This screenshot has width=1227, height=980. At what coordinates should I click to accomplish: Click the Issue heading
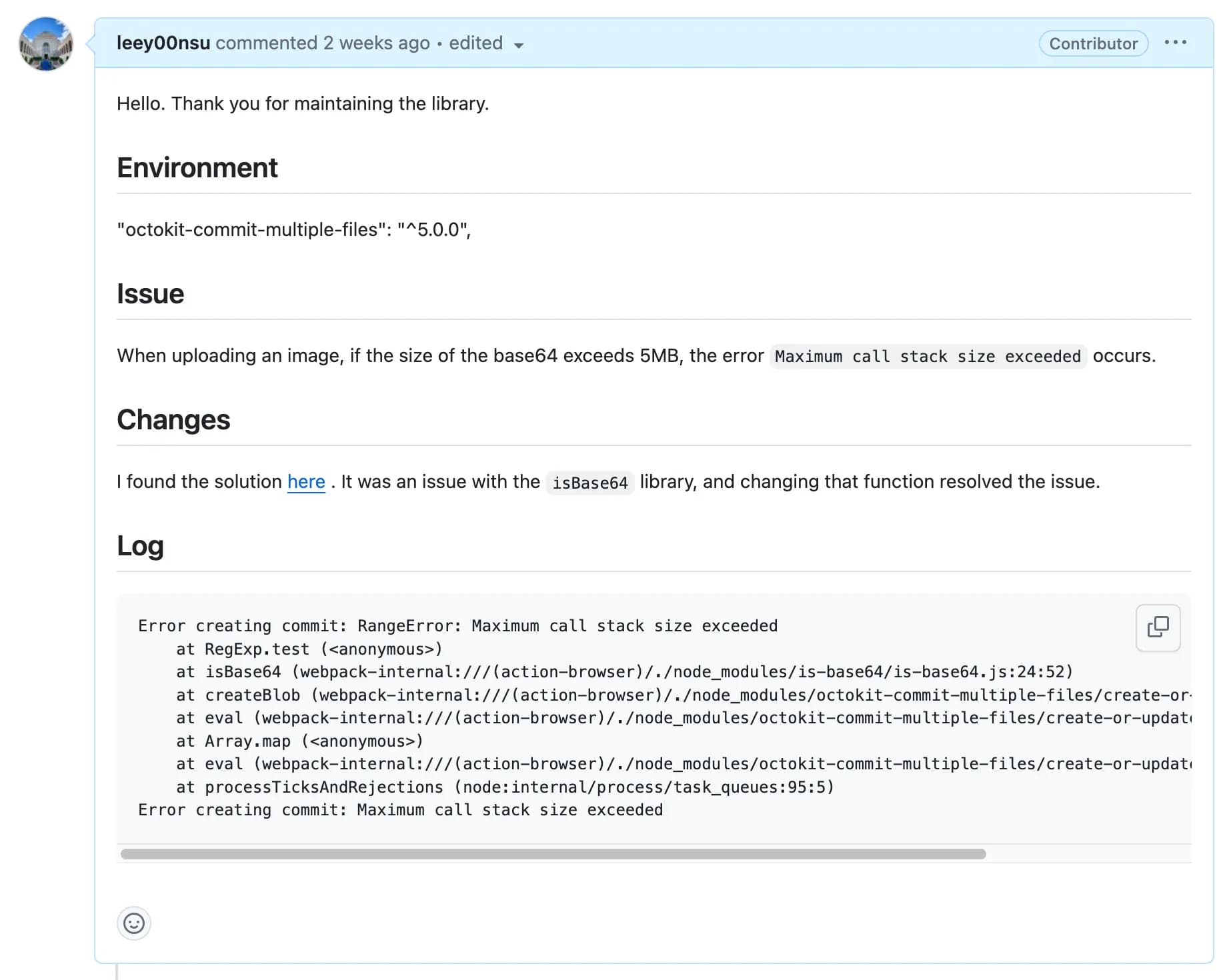click(151, 294)
